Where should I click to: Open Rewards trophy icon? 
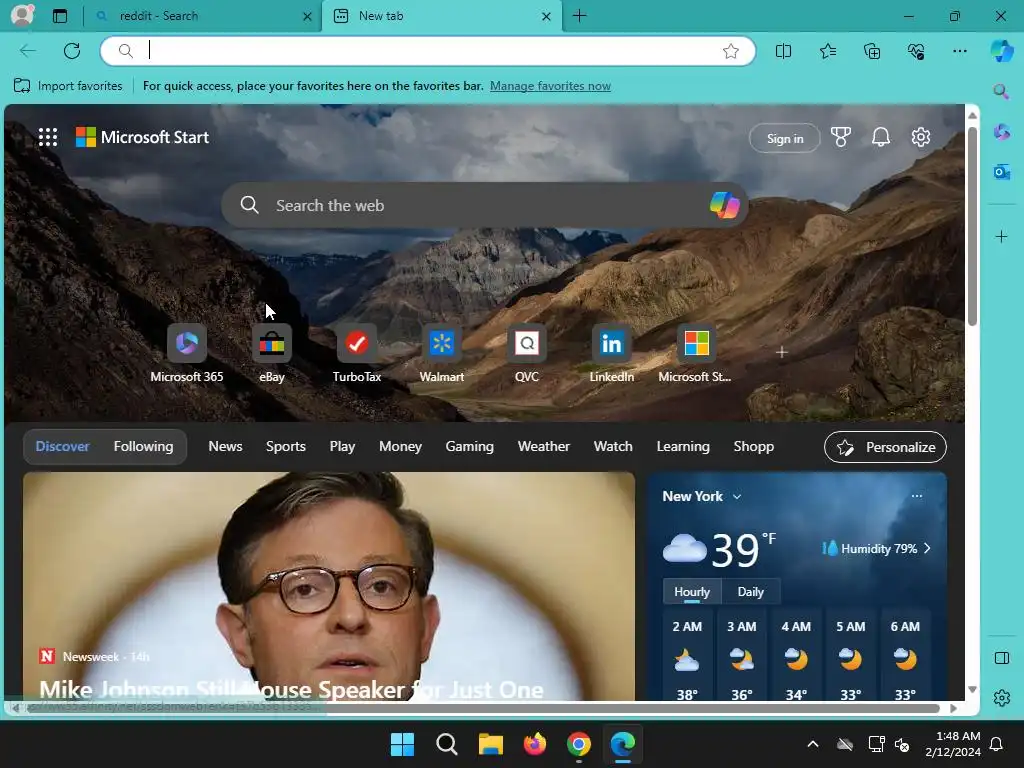pos(840,137)
